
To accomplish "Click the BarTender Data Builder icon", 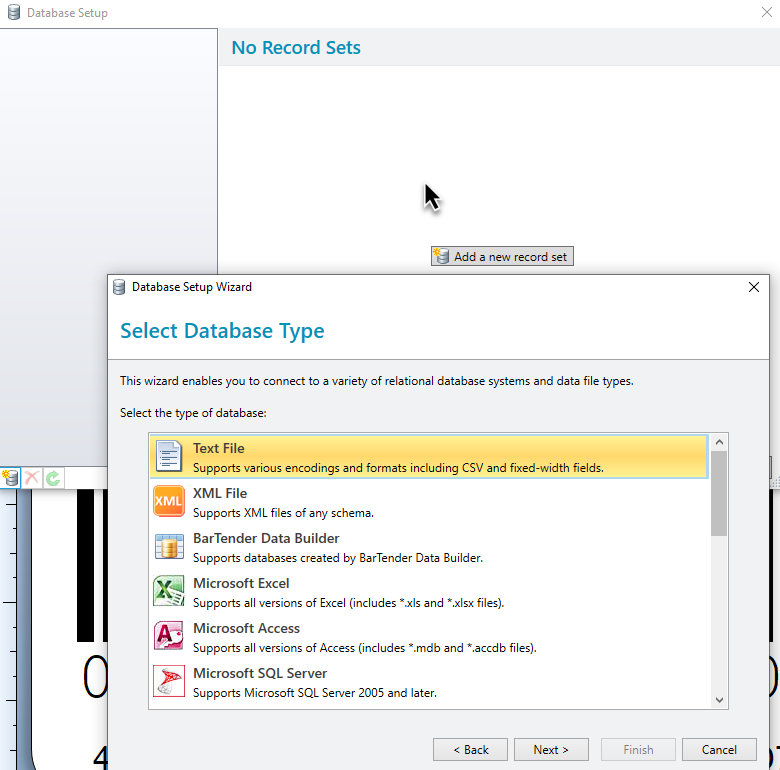I will coord(169,546).
